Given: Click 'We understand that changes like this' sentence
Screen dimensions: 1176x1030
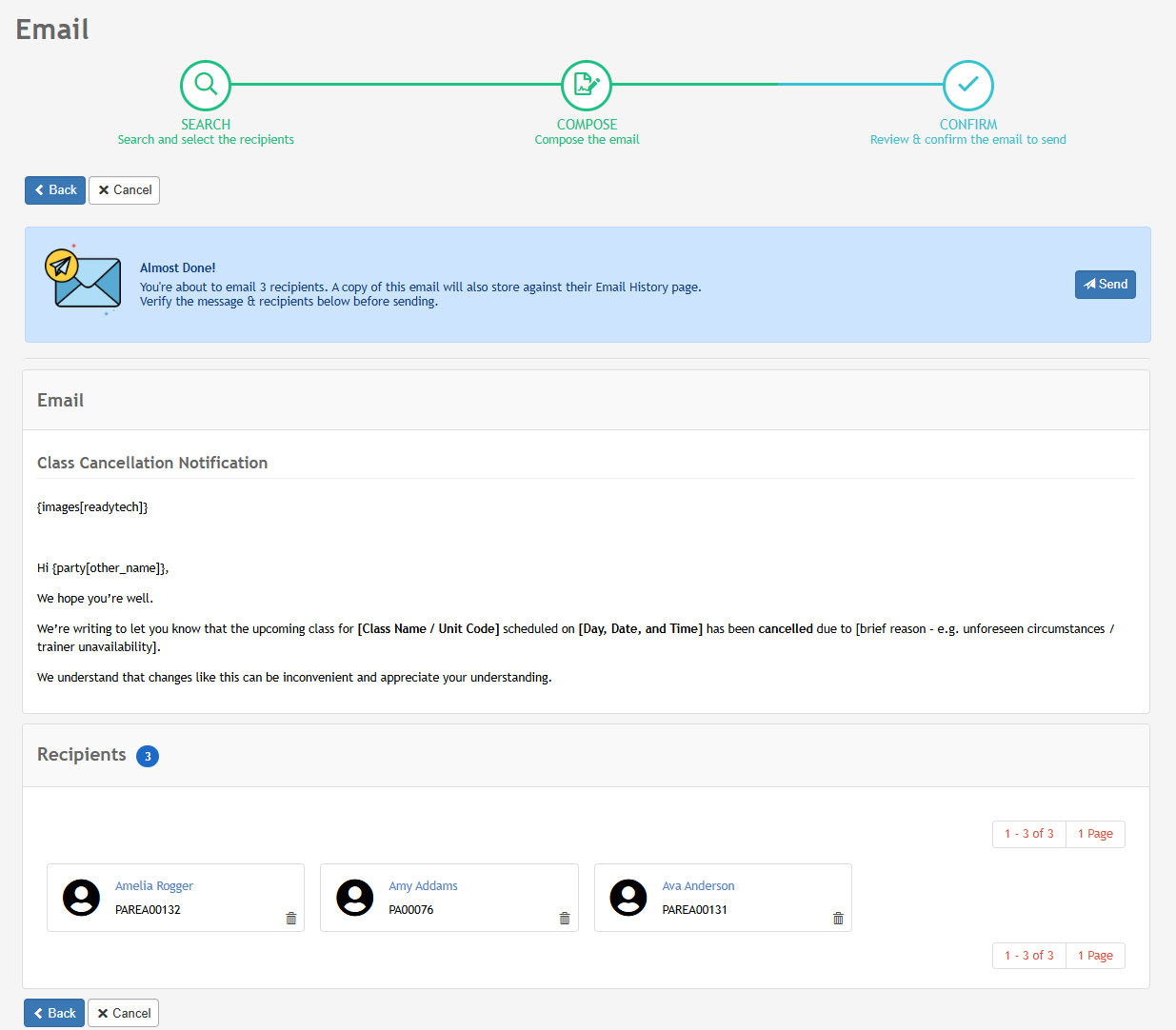Looking at the screenshot, I should point(294,678).
